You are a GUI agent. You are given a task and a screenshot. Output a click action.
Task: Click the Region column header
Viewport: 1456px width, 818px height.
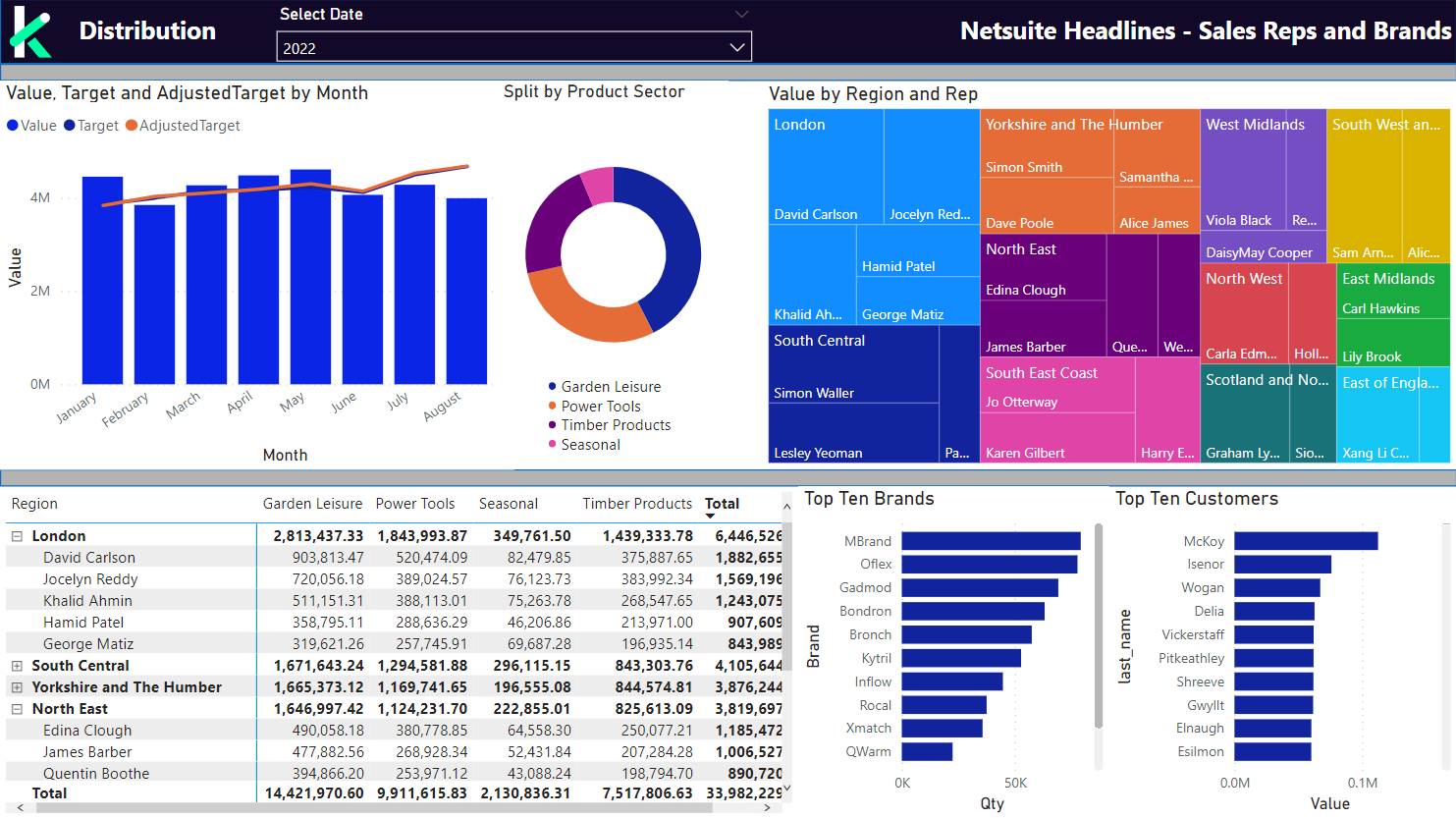34,504
